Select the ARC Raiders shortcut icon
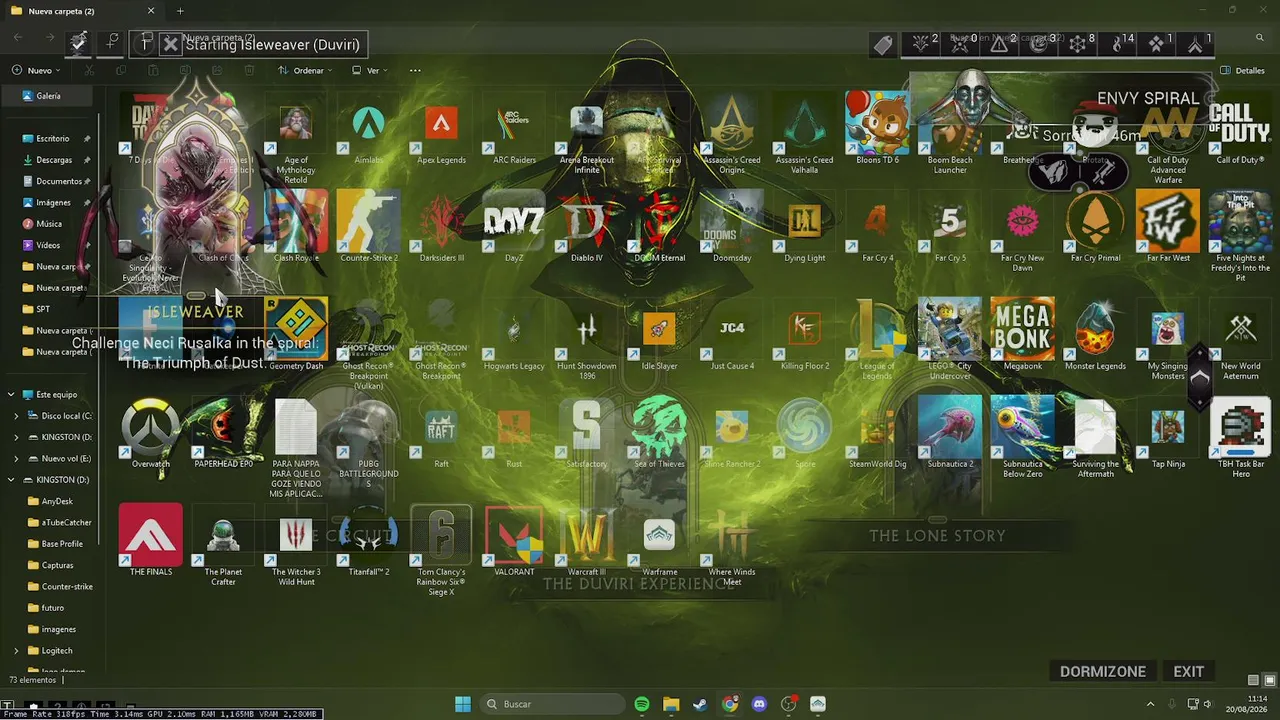The image size is (1280, 720). click(514, 130)
